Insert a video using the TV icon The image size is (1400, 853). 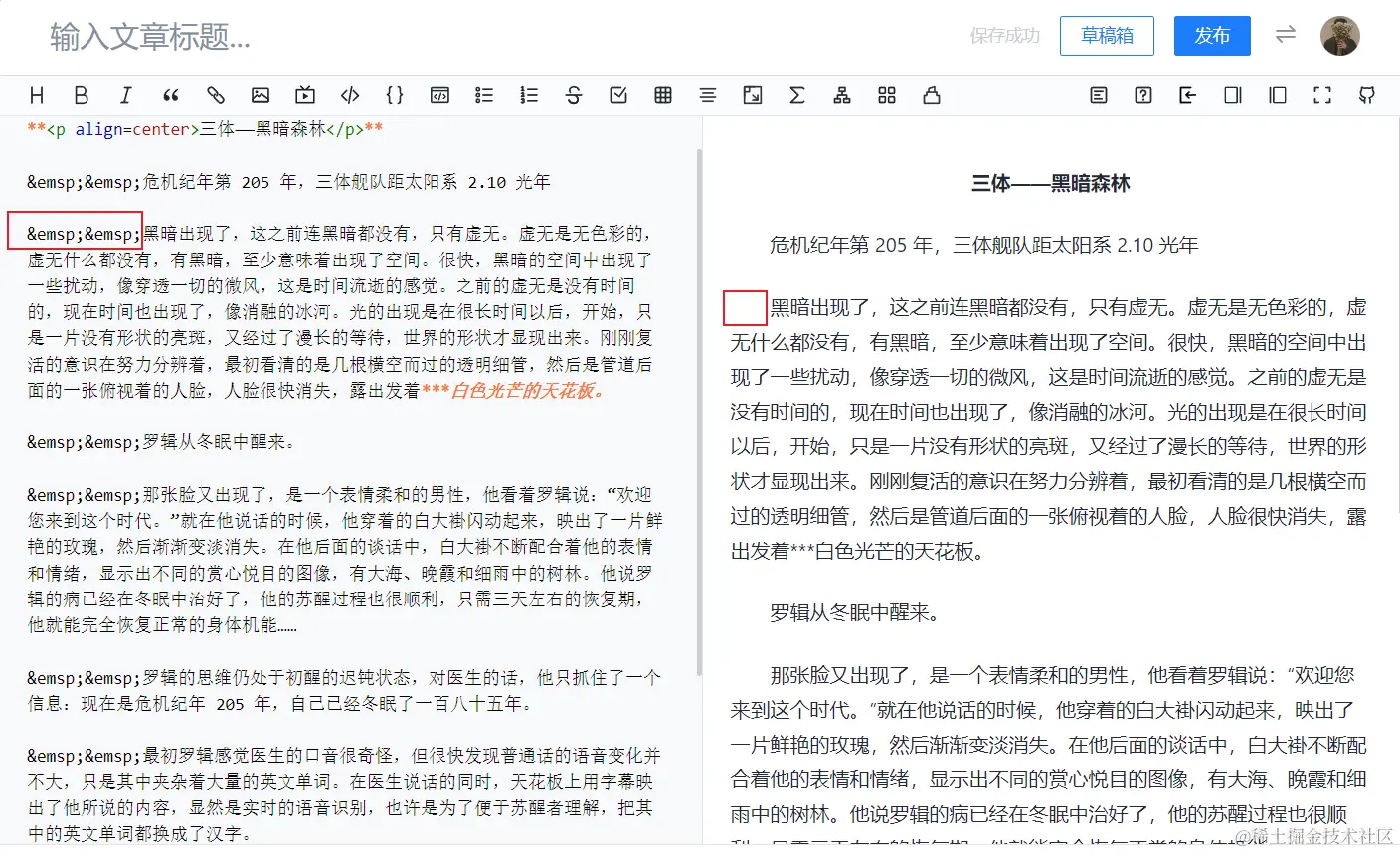305,95
